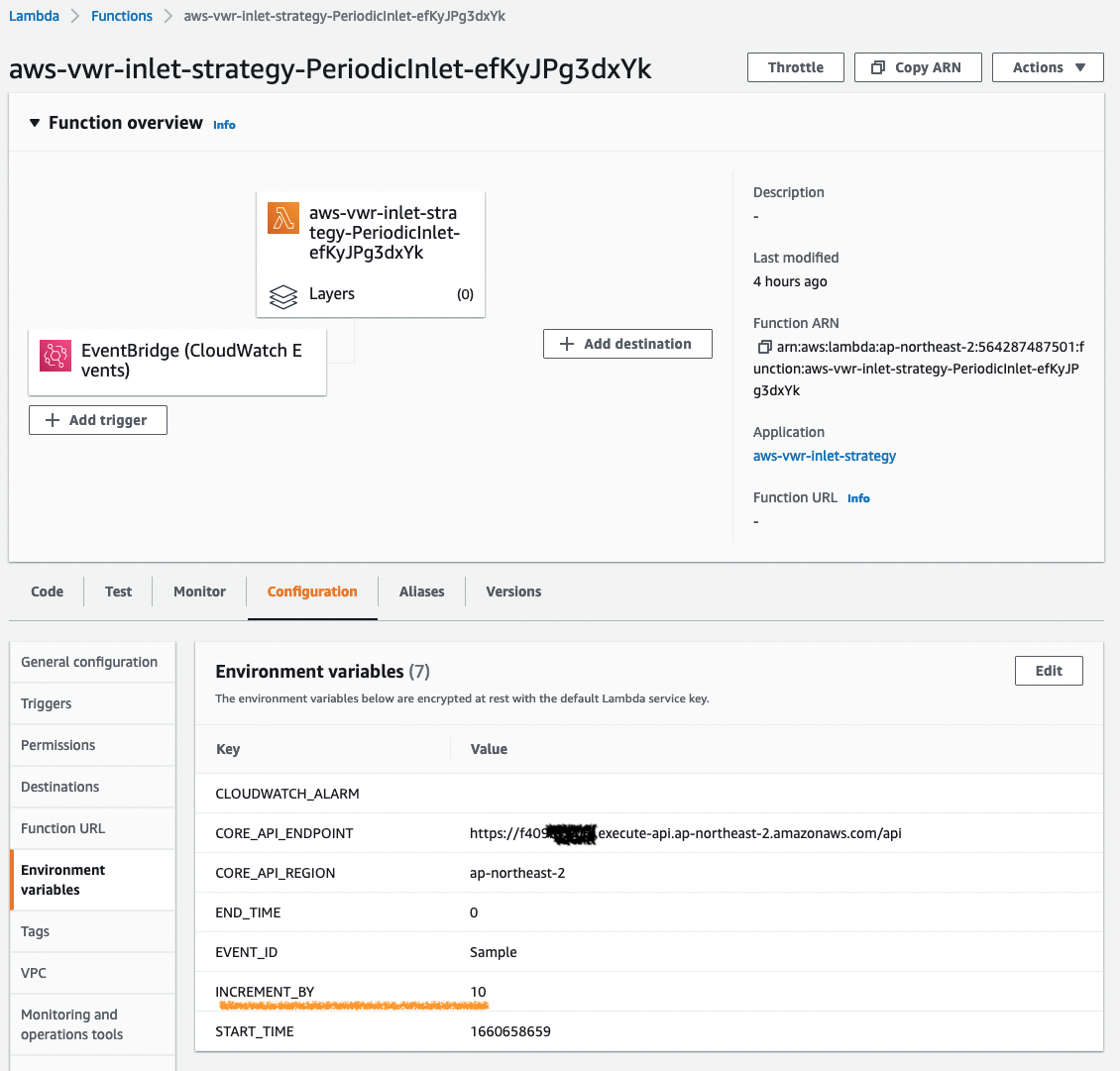Go to the Functions breadcrumb link
The image size is (1120, 1071).
point(122,16)
